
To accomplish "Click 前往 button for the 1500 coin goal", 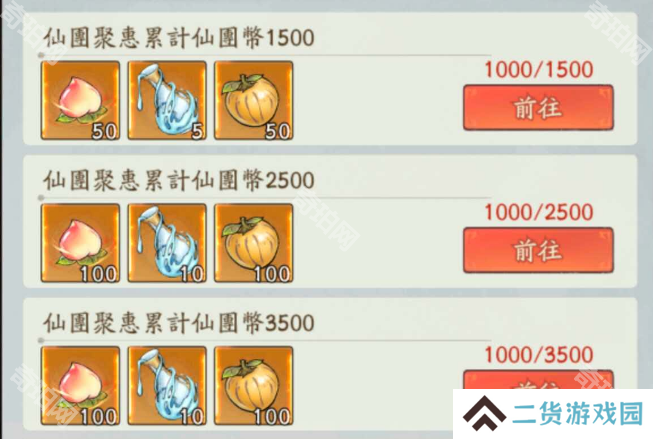I will (x=538, y=108).
